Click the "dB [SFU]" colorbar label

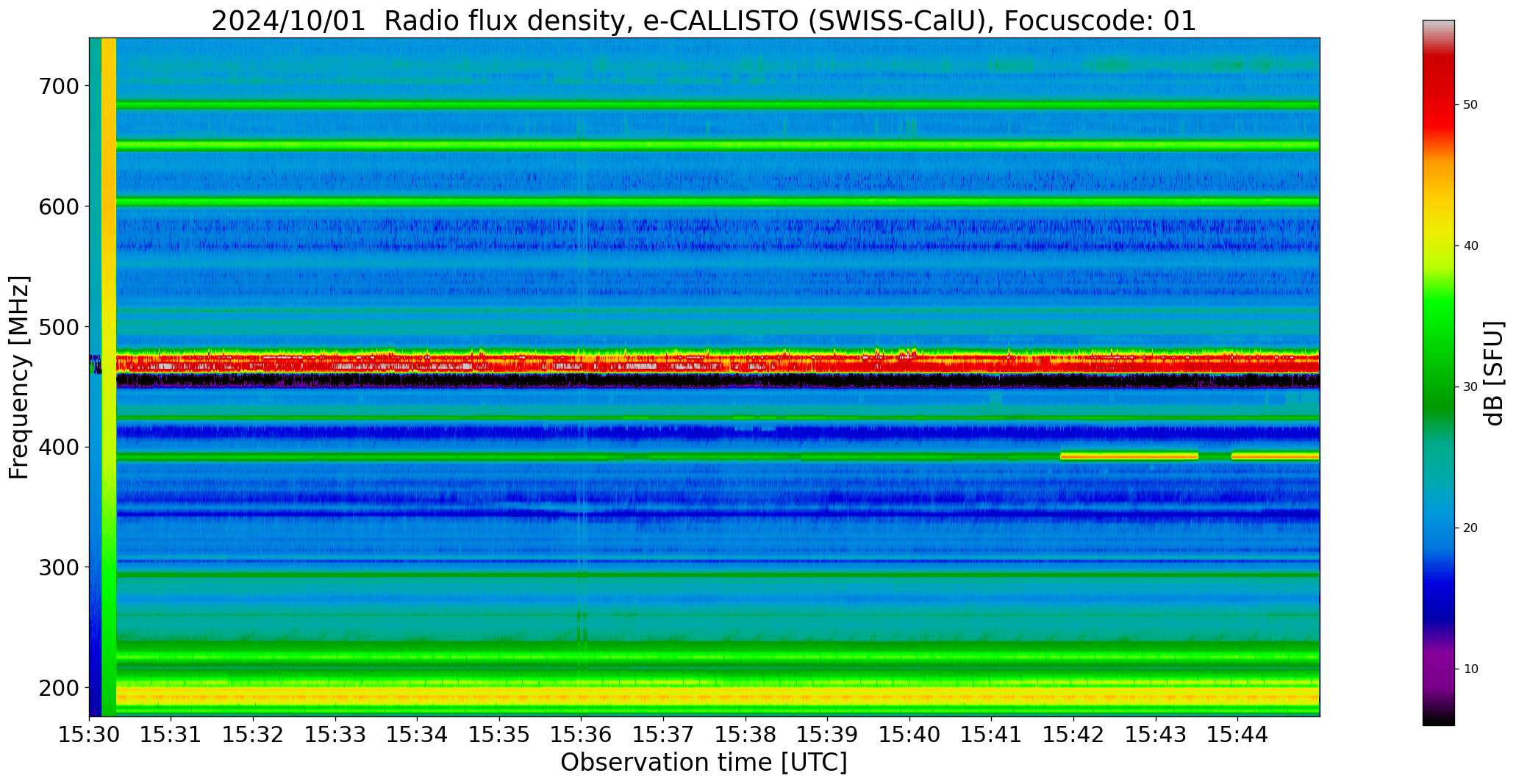tap(1494, 373)
